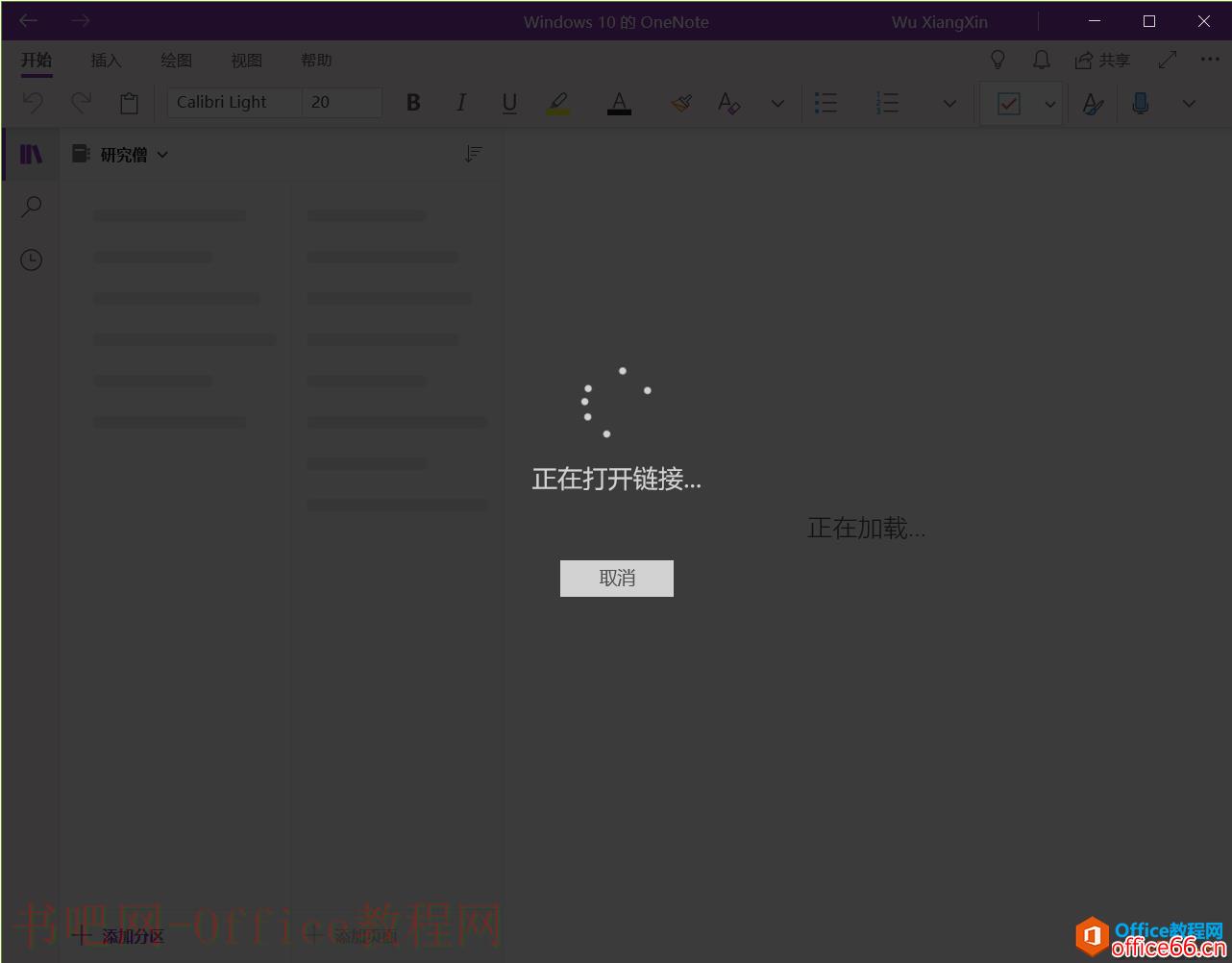The height and width of the screenshot is (963, 1232).
Task: Click the lightbulb tell-me icon
Action: pyautogui.click(x=998, y=60)
